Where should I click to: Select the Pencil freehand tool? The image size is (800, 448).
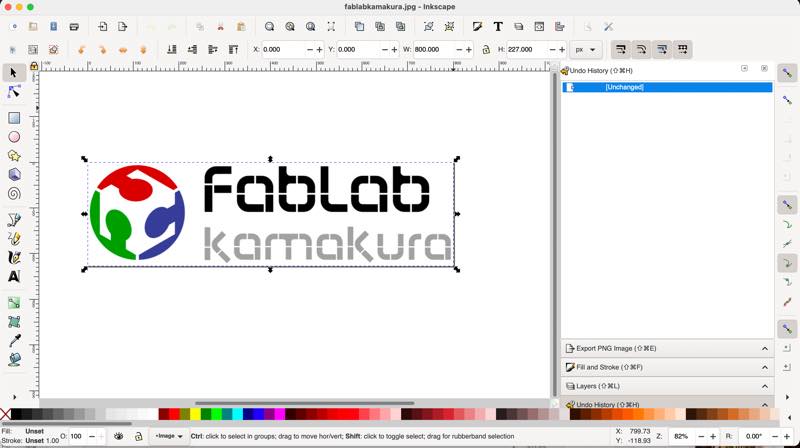(14, 238)
